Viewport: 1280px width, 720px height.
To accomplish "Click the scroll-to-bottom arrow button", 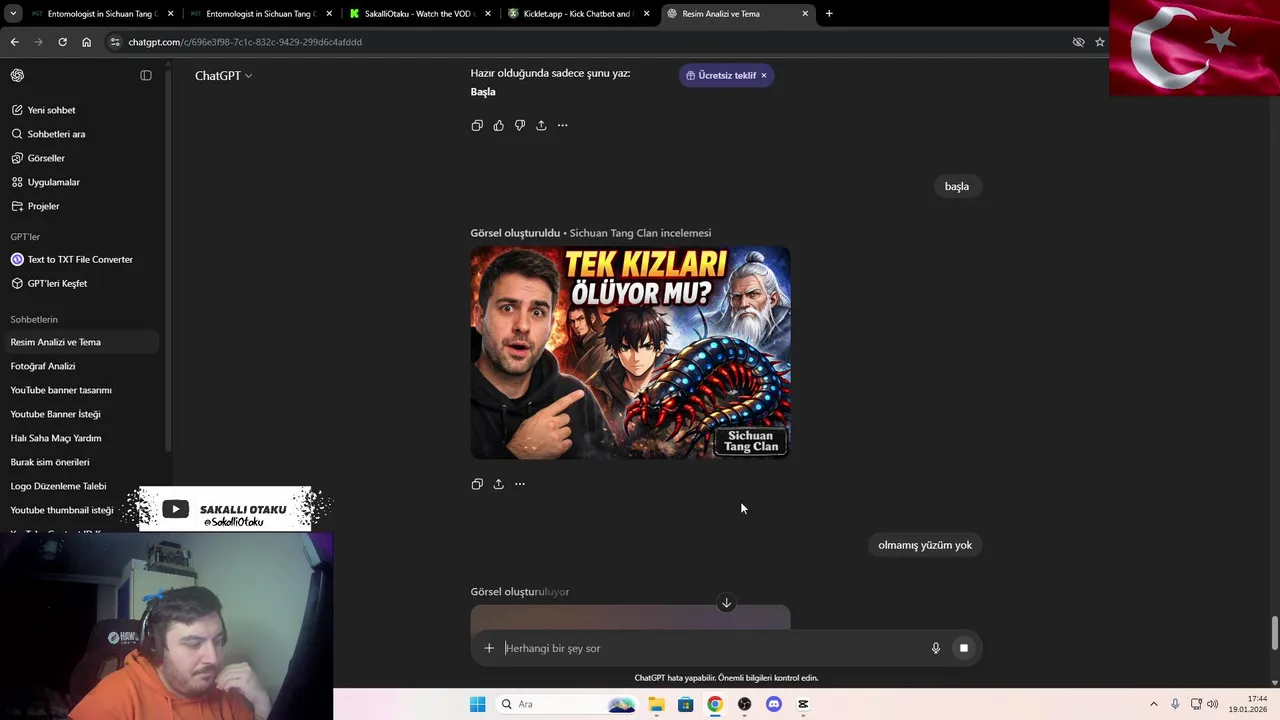I will 726,603.
